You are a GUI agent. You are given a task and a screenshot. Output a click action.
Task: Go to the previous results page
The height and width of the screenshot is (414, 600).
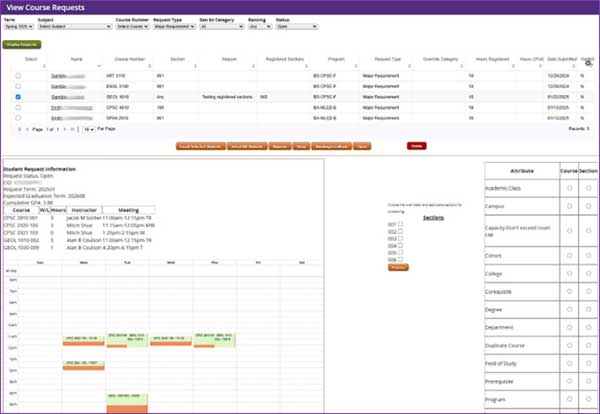27,129
